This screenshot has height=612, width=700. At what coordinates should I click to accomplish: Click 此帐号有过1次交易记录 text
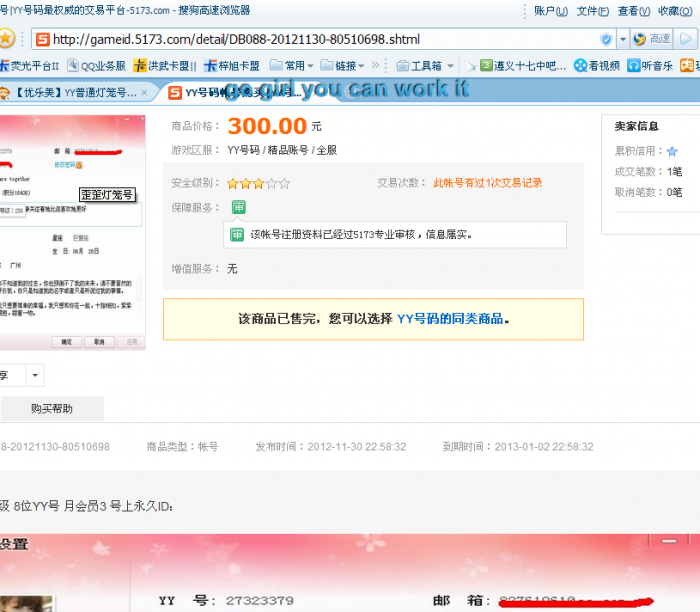pos(488,183)
